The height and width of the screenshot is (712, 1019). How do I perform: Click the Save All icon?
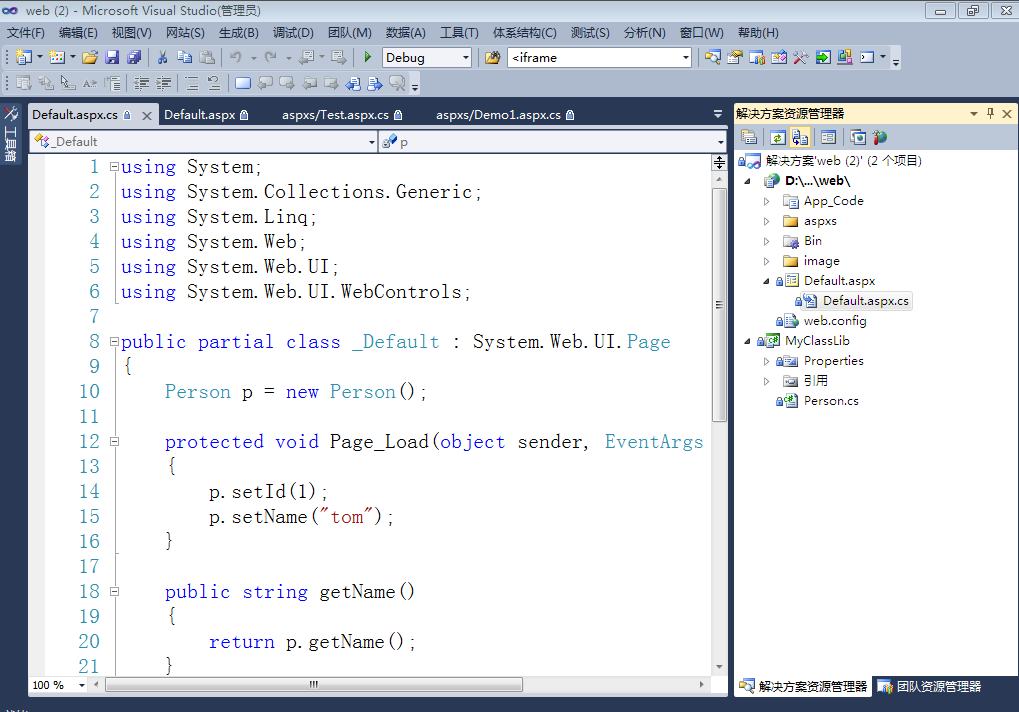(134, 57)
